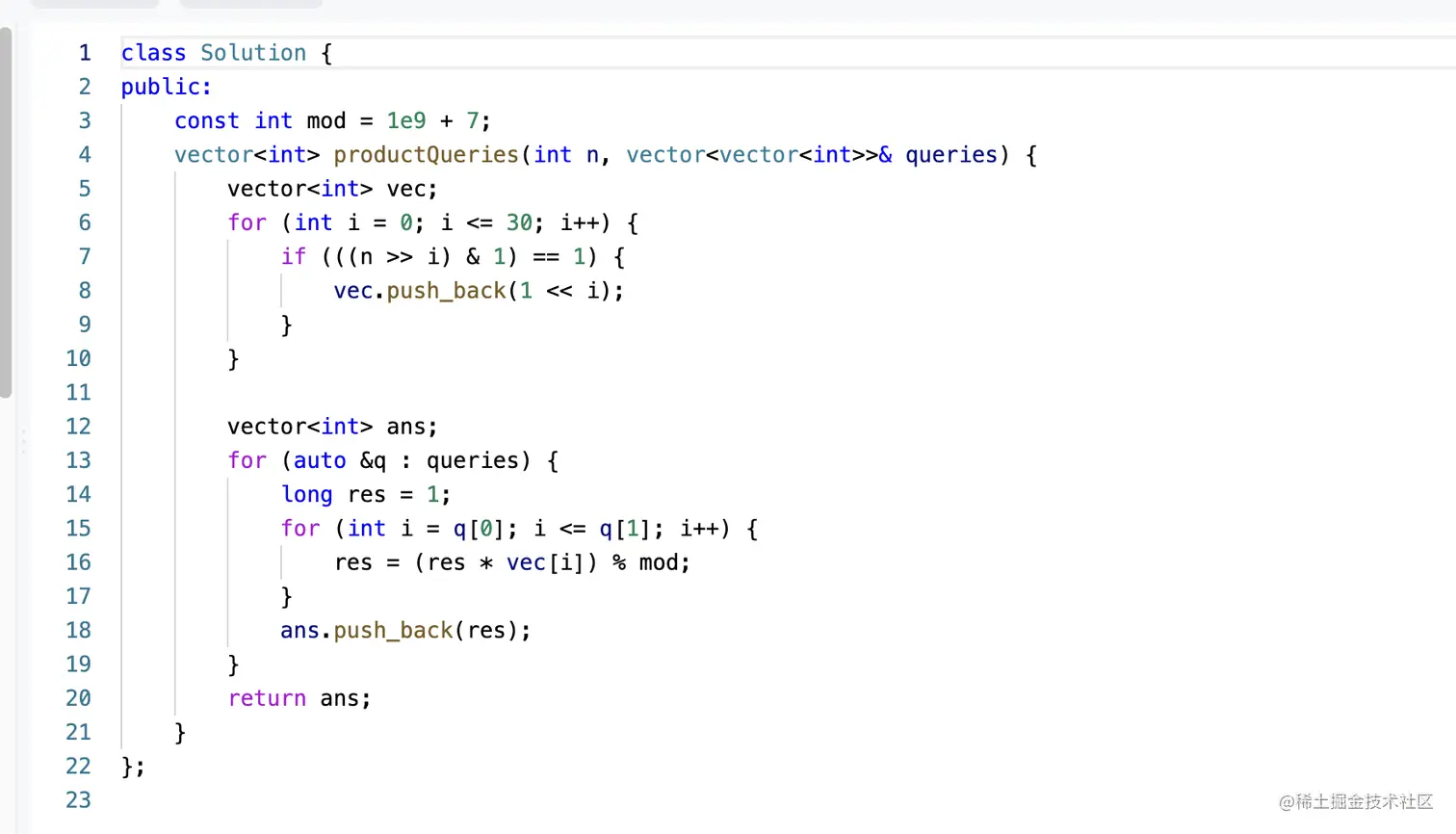Image resolution: width=1456 pixels, height=834 pixels.
Task: Click line number 13 in the gutter
Action: click(x=78, y=460)
